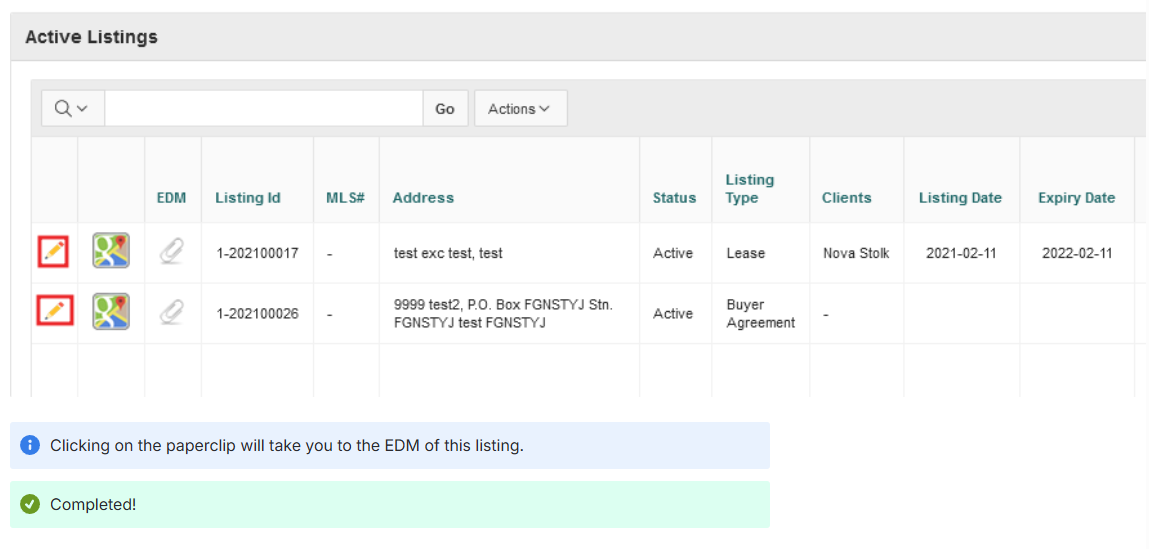Open map icon for listing 1-202100017
The height and width of the screenshot is (549, 1149).
point(111,251)
